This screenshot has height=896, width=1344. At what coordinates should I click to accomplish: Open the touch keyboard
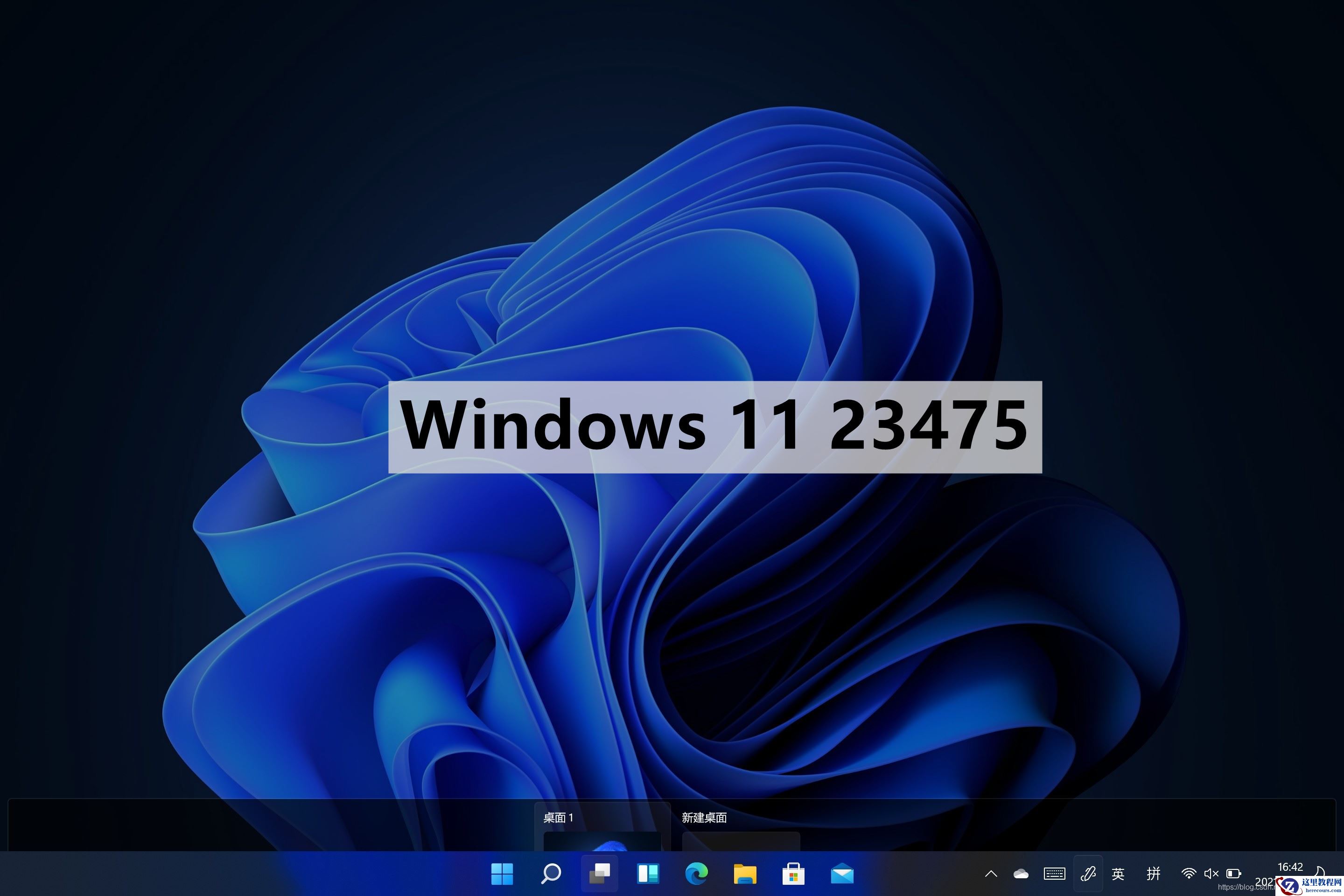pyautogui.click(x=1054, y=874)
